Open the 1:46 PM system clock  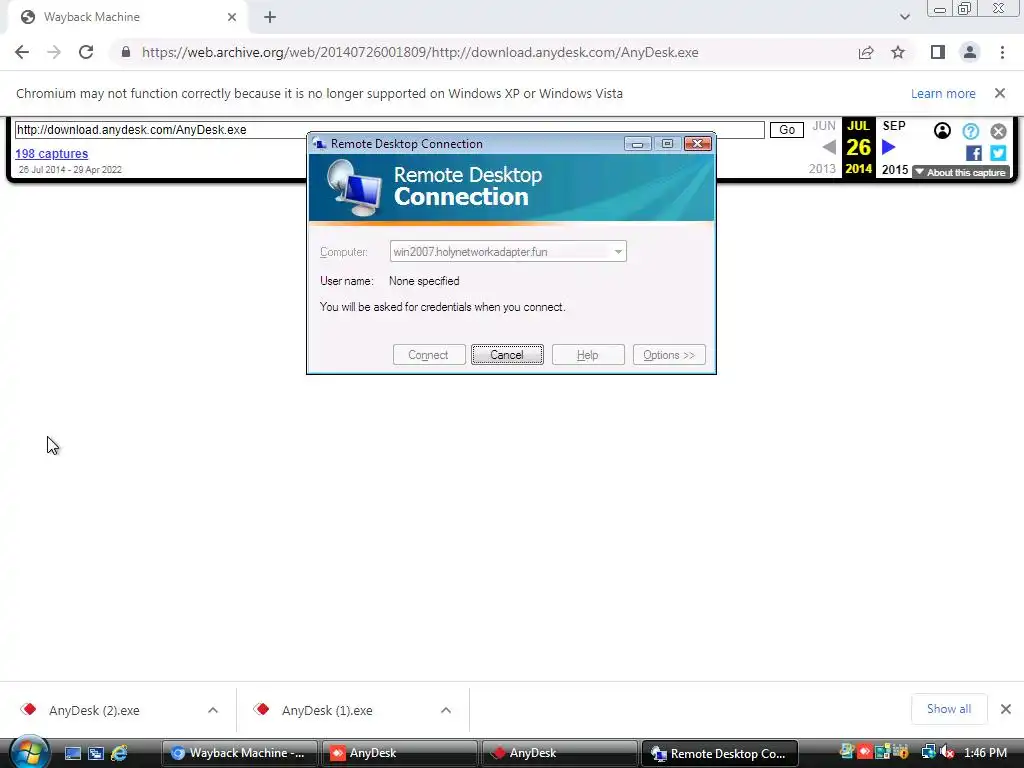985,752
